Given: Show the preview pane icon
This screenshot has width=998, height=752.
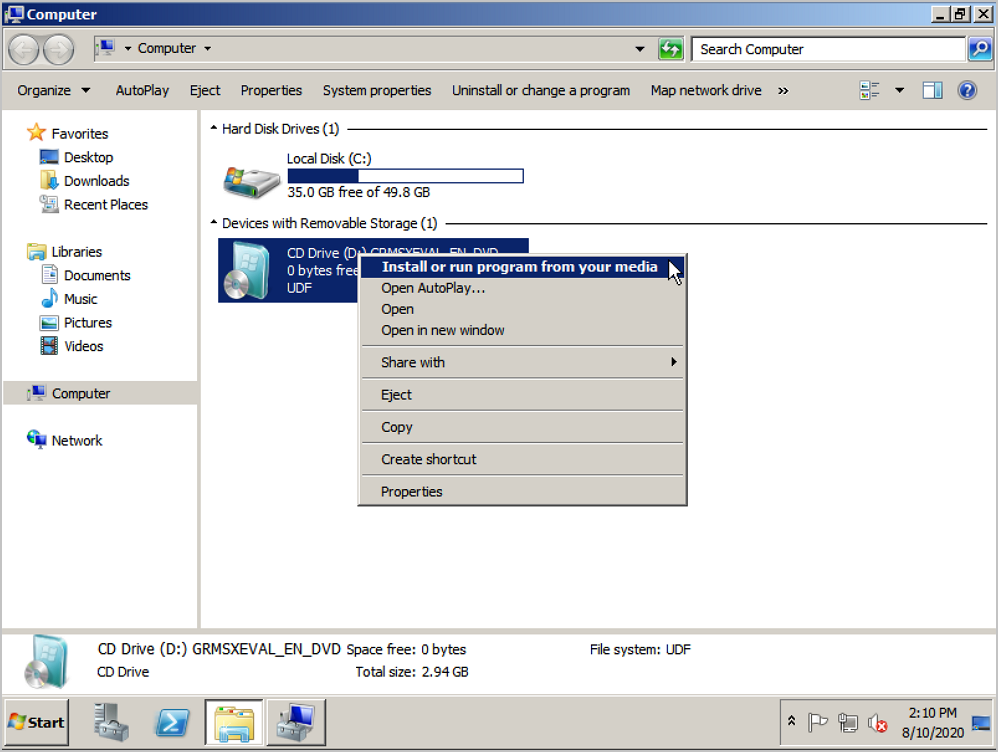Looking at the screenshot, I should tap(932, 90).
